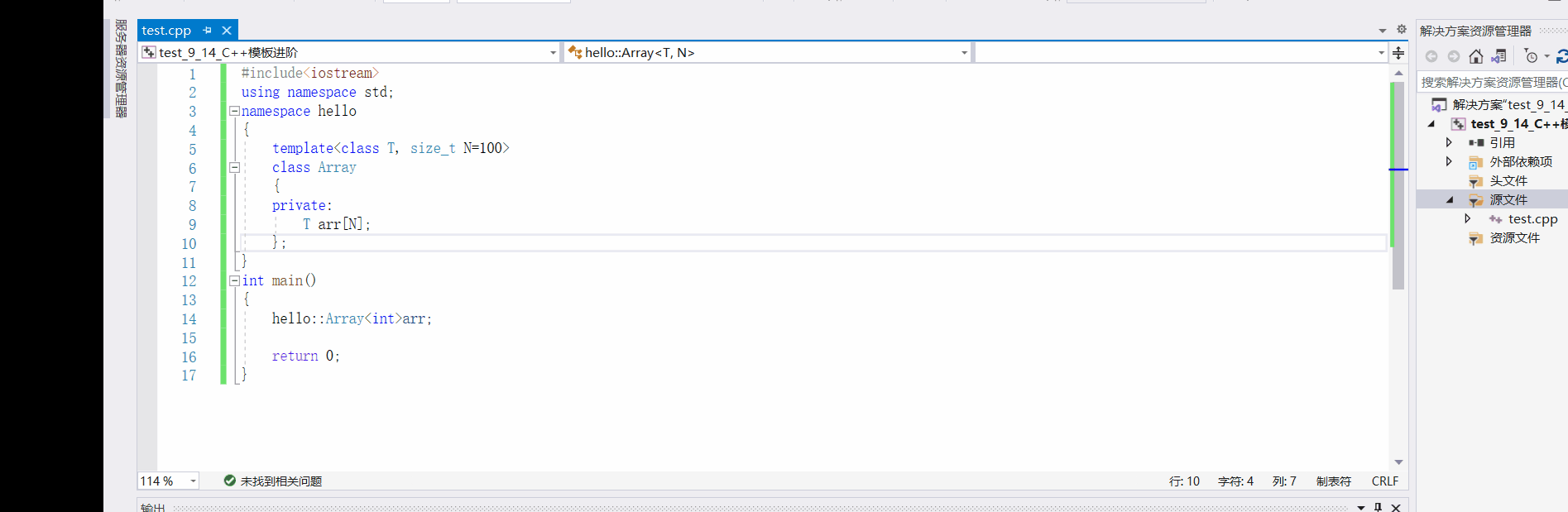1568x512 pixels.
Task: Select the 外部依赖项 external dependencies item
Action: coord(1521,161)
